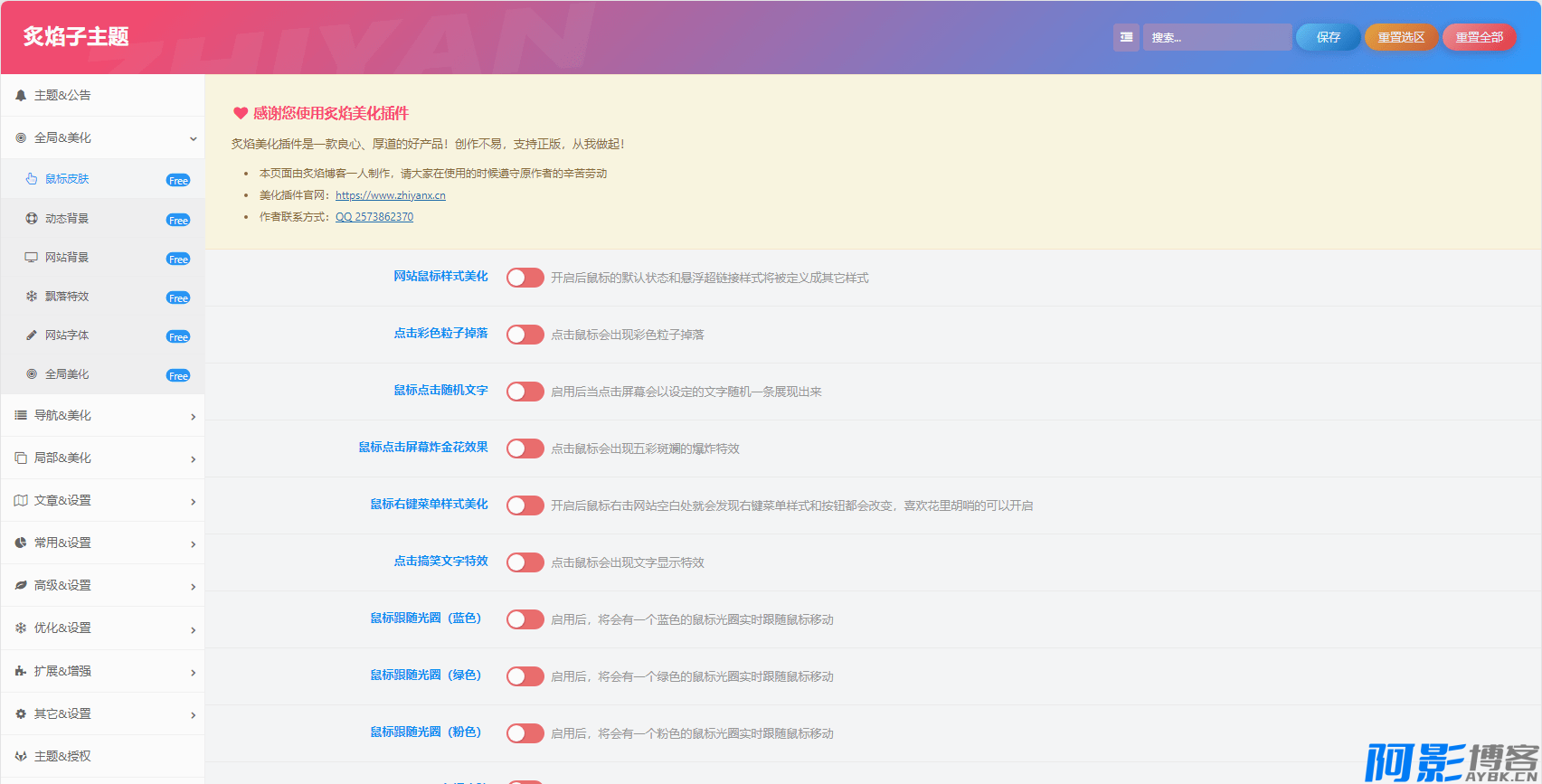The width and height of the screenshot is (1542, 784).
Task: Click the 重置全部 button
Action: (1479, 37)
